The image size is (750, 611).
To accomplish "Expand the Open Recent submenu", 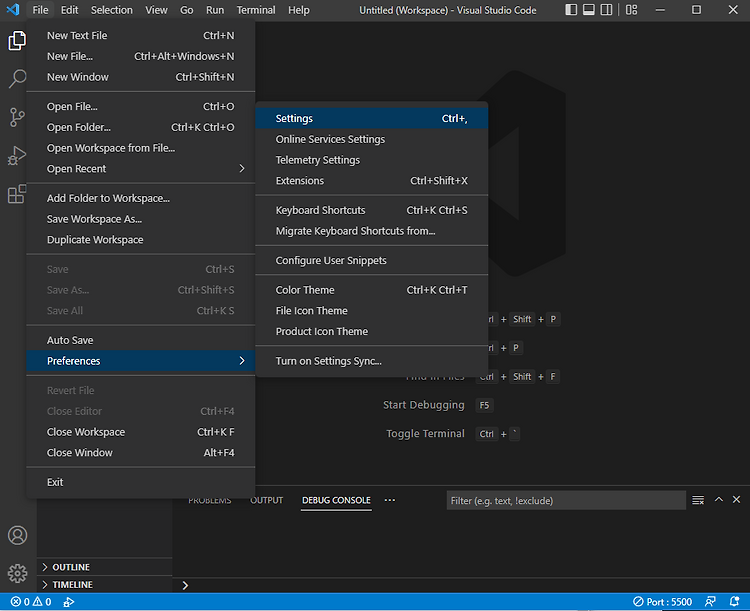I will tap(141, 169).
